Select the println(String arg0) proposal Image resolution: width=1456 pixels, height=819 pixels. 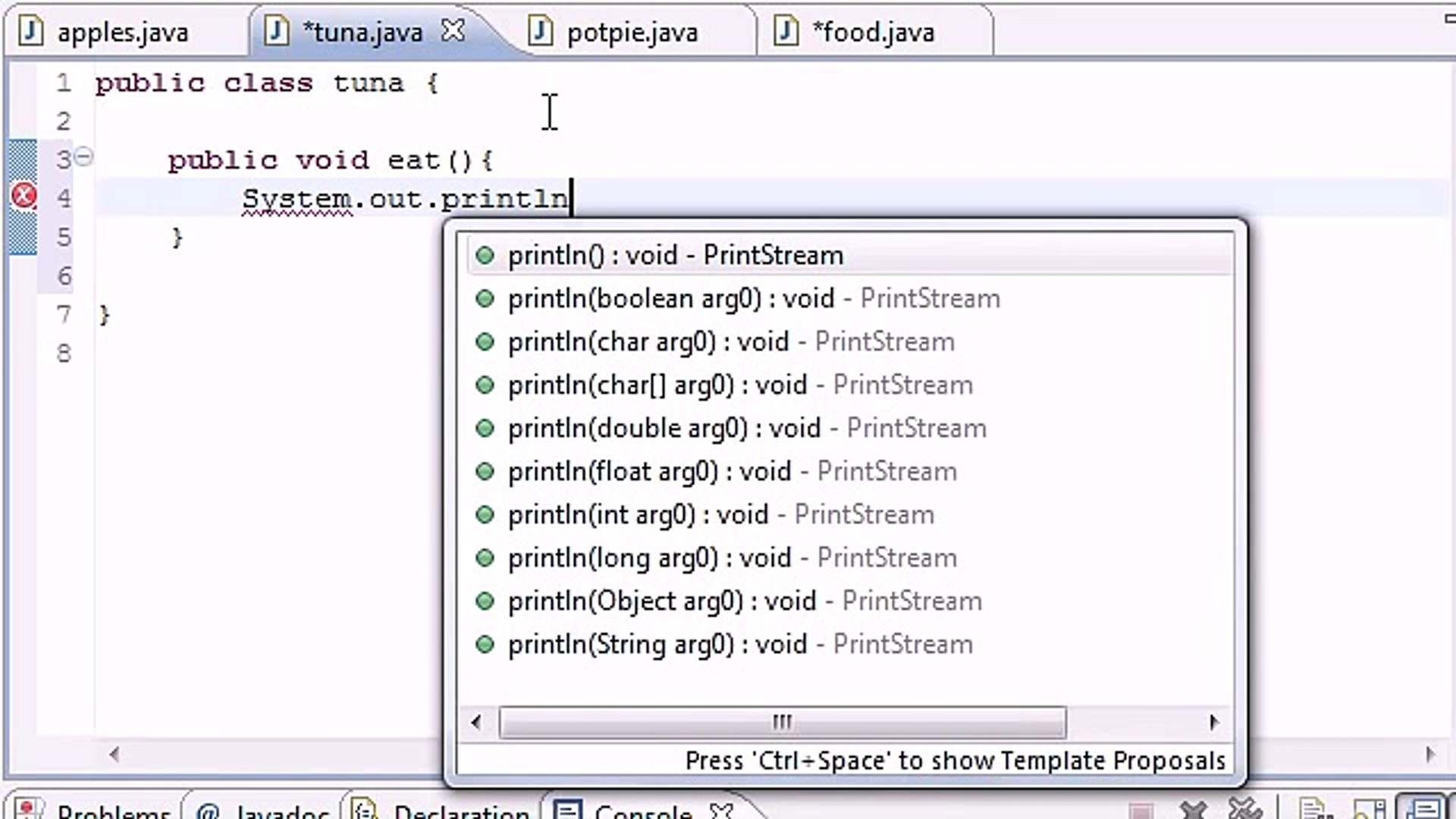[x=739, y=644]
